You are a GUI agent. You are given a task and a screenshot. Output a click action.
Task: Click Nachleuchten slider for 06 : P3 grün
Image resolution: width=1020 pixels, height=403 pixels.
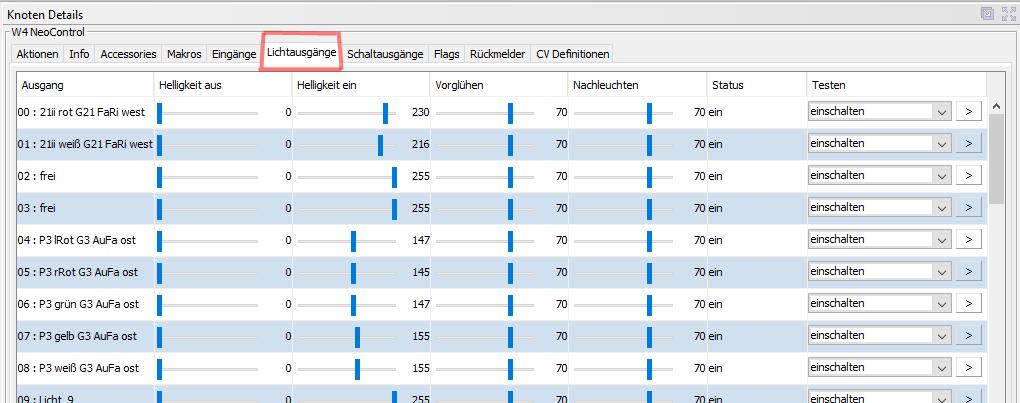pos(649,304)
